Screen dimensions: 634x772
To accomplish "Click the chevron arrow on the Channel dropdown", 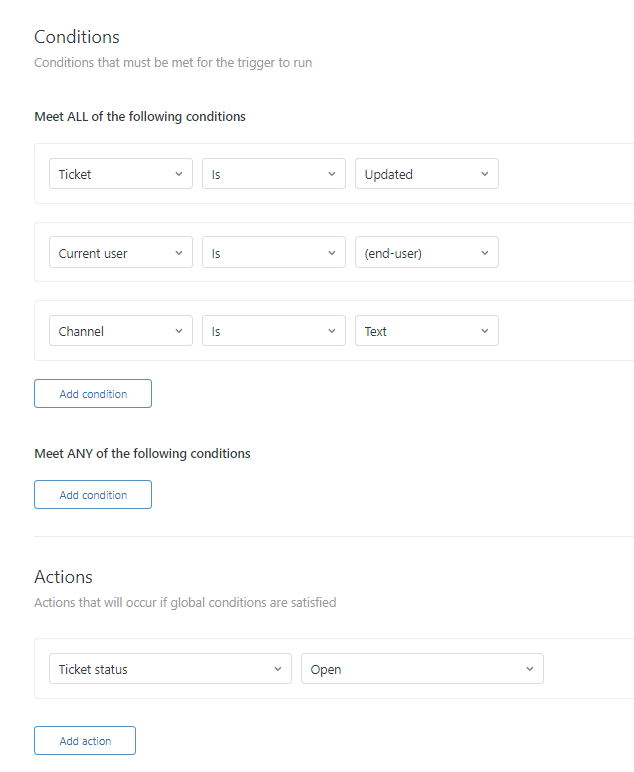I will pos(179,331).
